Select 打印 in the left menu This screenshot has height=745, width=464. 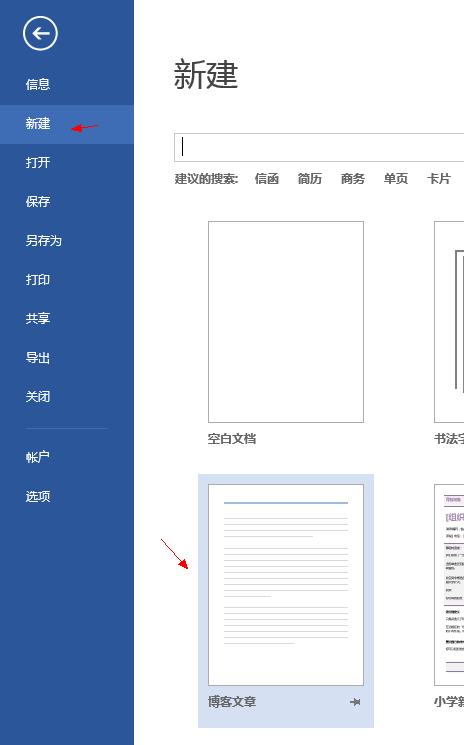pyautogui.click(x=38, y=279)
